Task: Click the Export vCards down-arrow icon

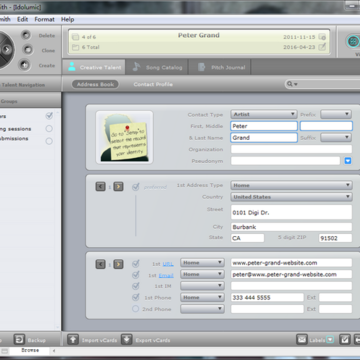Action: 127,340
